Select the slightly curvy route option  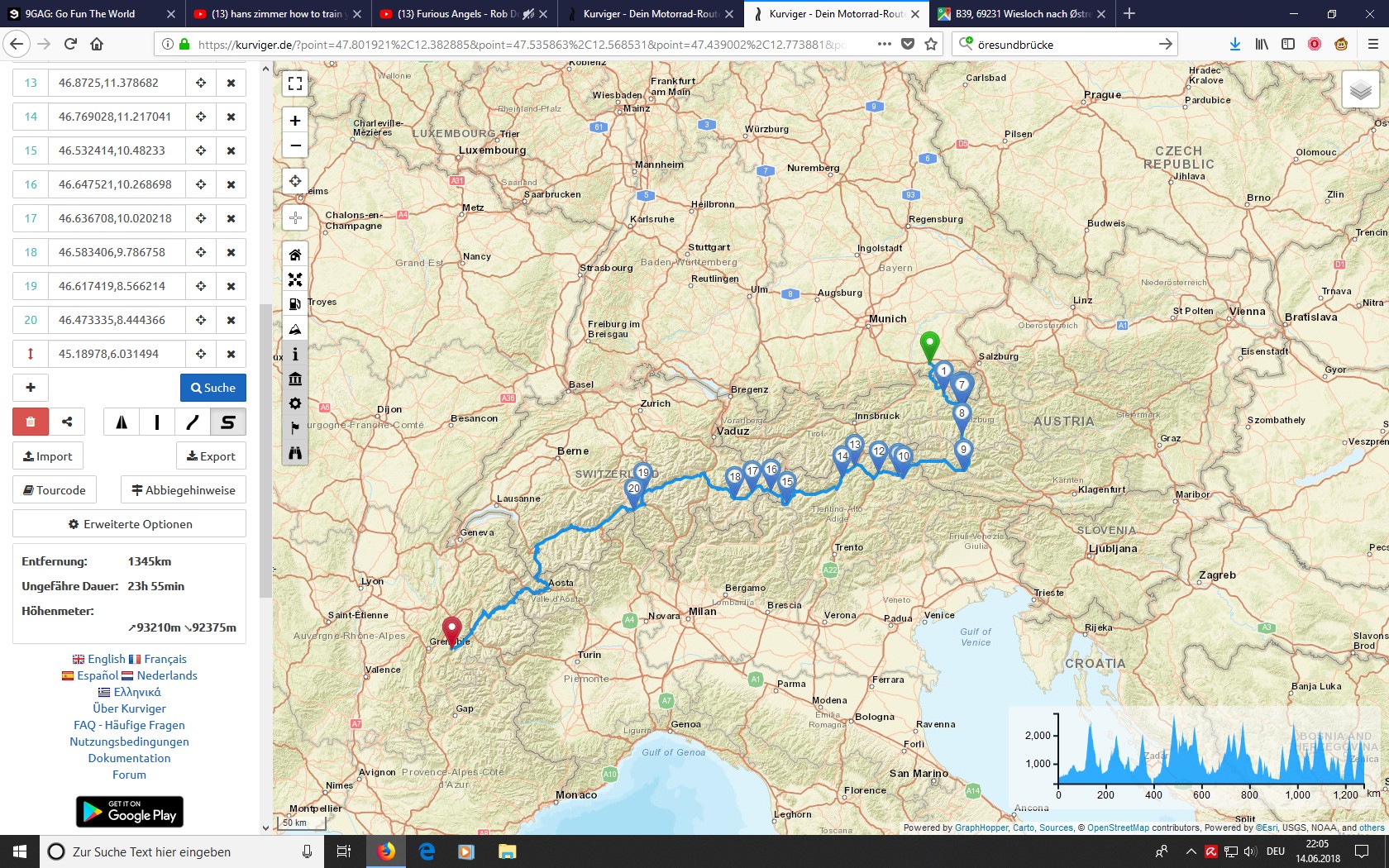(193, 422)
